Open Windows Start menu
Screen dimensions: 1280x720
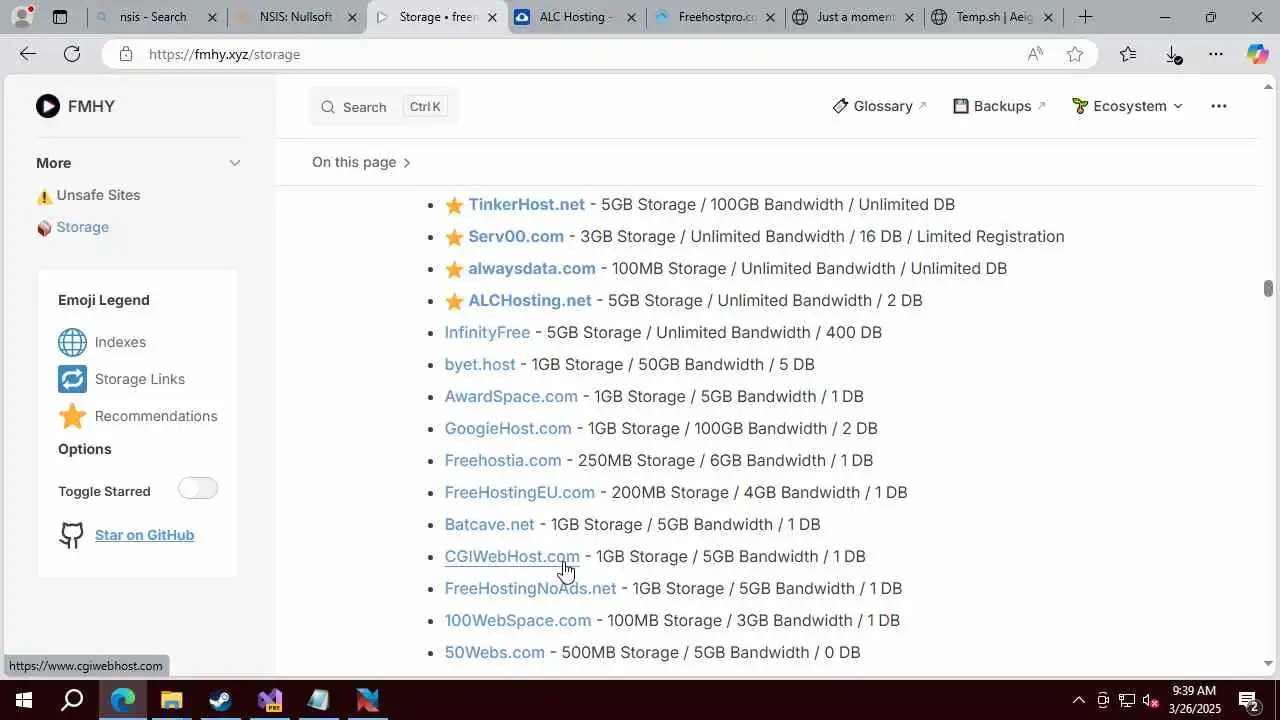point(23,700)
